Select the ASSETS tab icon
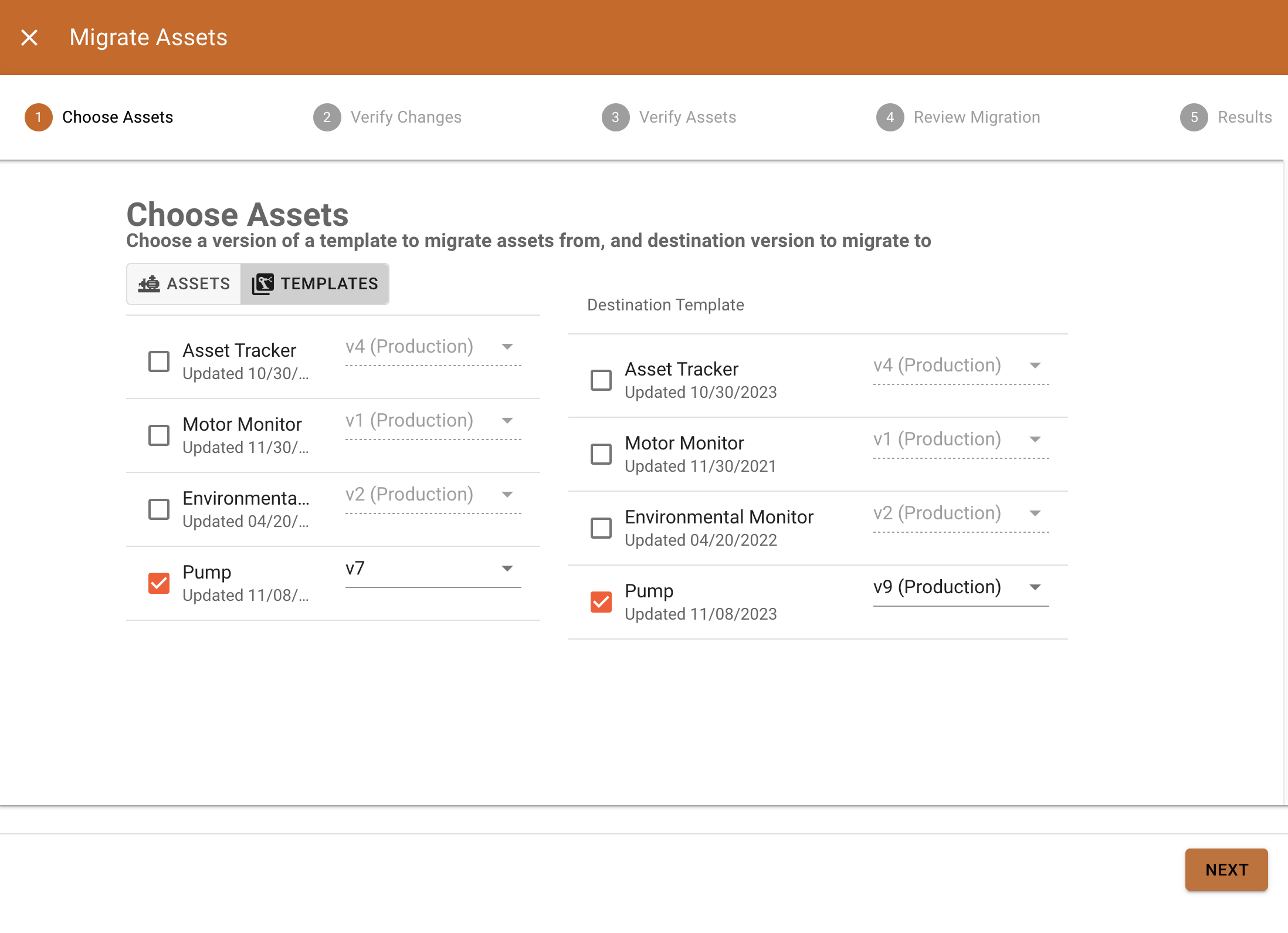The image size is (1288, 933). tap(150, 283)
